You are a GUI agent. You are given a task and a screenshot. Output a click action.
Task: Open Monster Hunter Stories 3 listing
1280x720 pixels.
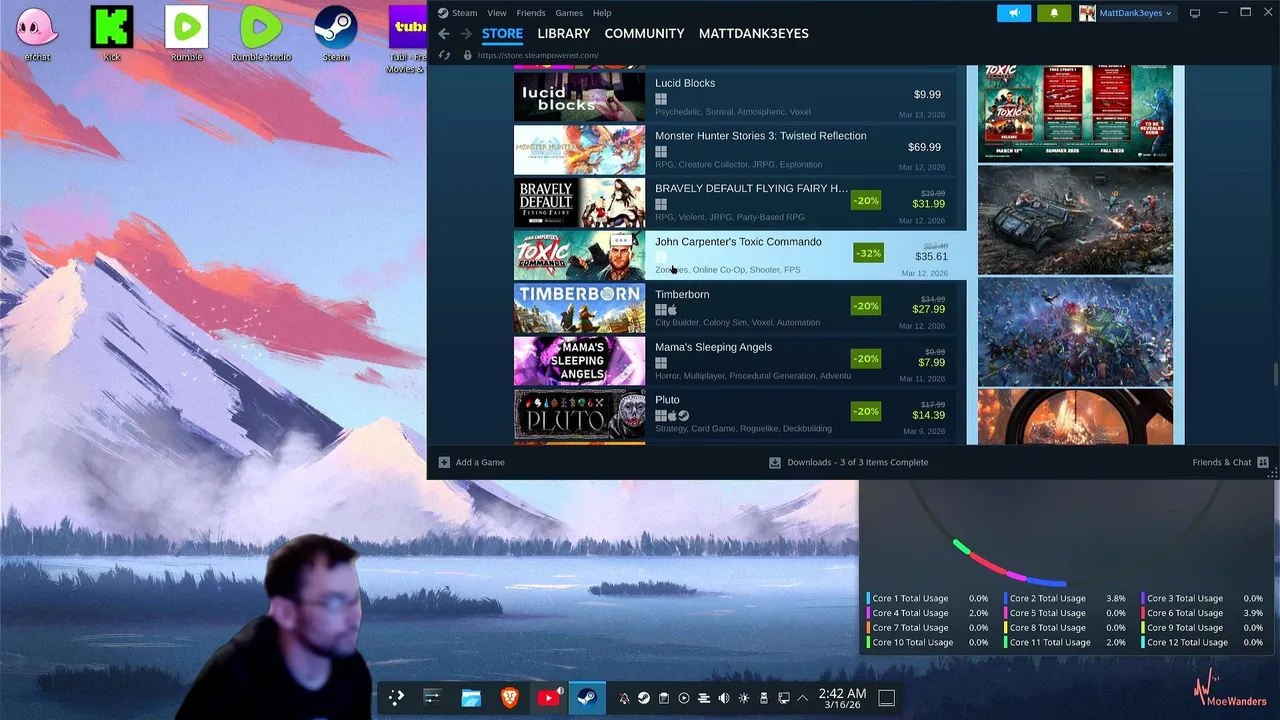[x=740, y=150]
